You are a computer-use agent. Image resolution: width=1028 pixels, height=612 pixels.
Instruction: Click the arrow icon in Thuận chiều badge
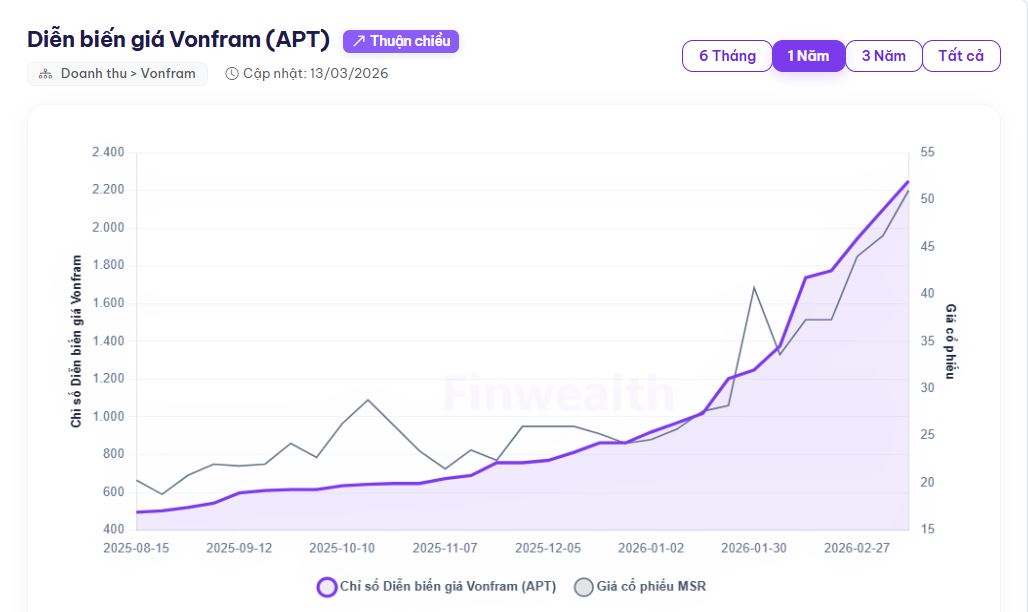(358, 41)
